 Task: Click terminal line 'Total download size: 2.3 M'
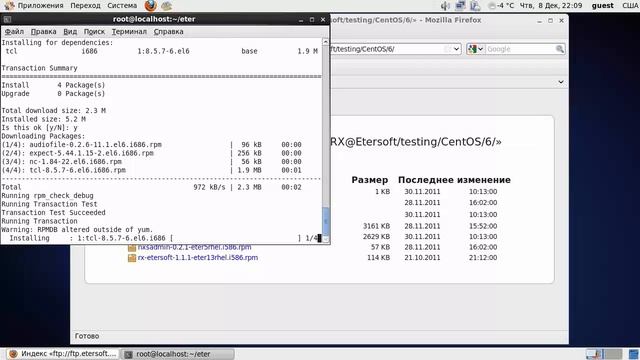pos(53,111)
